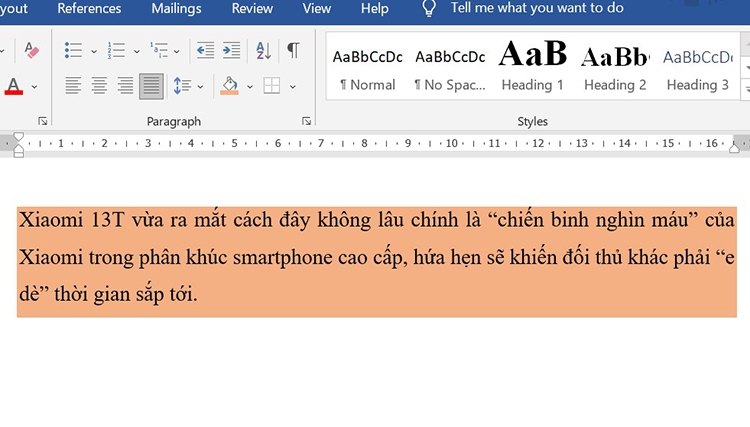This screenshot has width=750, height=427.
Task: Apply the red Font Color button
Action: click(x=13, y=87)
